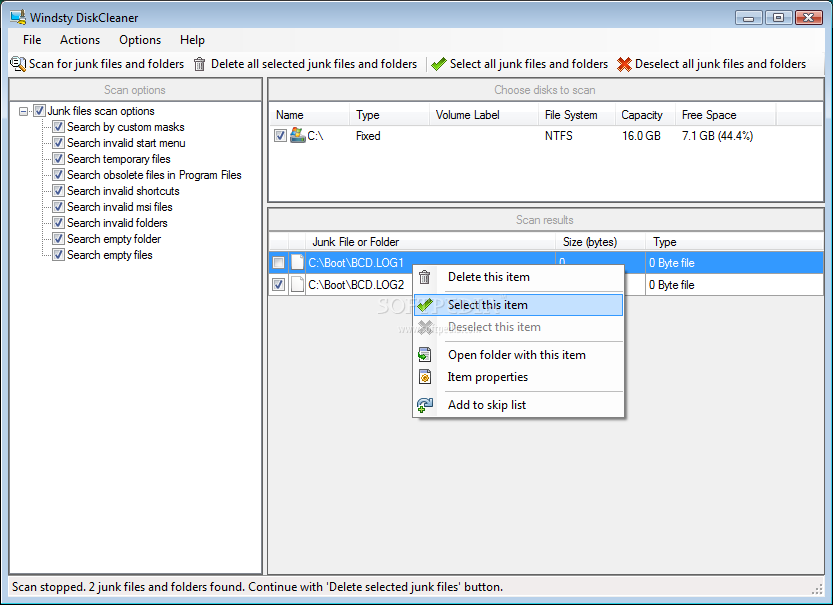This screenshot has height=605, width=833.
Task: Click the Free Space column header
Action: 726,115
